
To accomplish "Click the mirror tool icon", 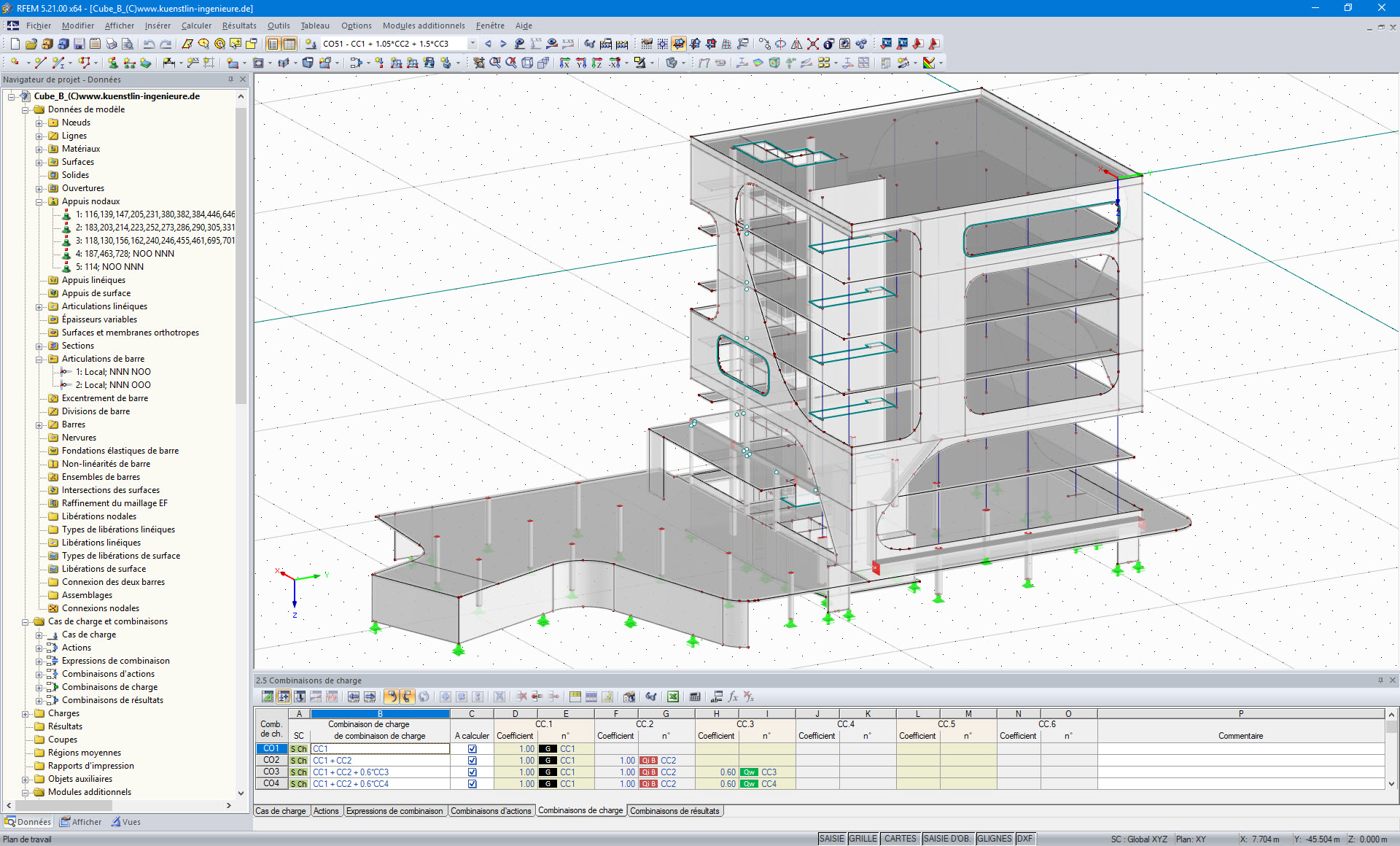I will [x=796, y=44].
